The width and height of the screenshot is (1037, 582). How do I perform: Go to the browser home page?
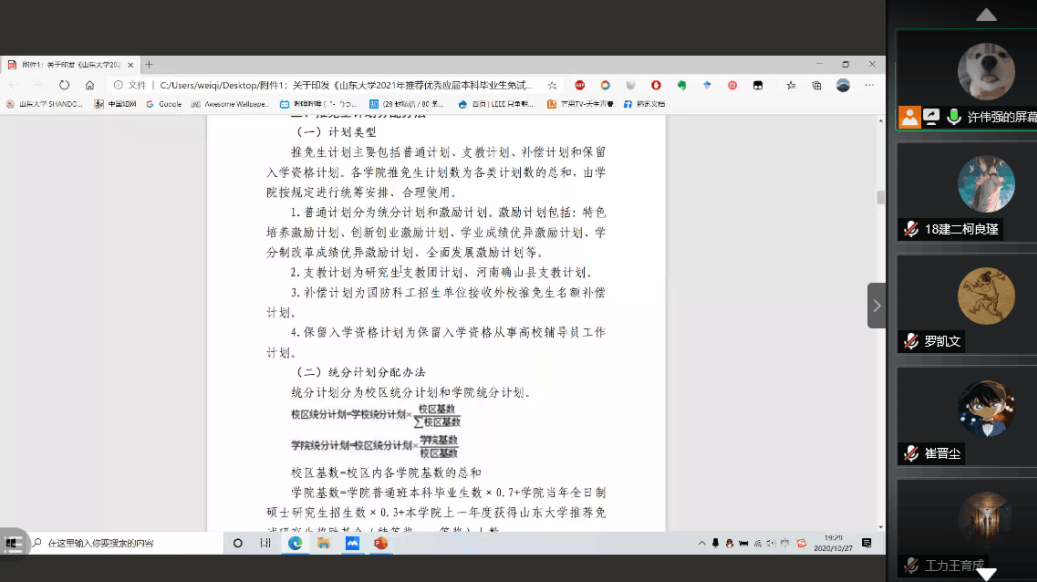click(90, 85)
